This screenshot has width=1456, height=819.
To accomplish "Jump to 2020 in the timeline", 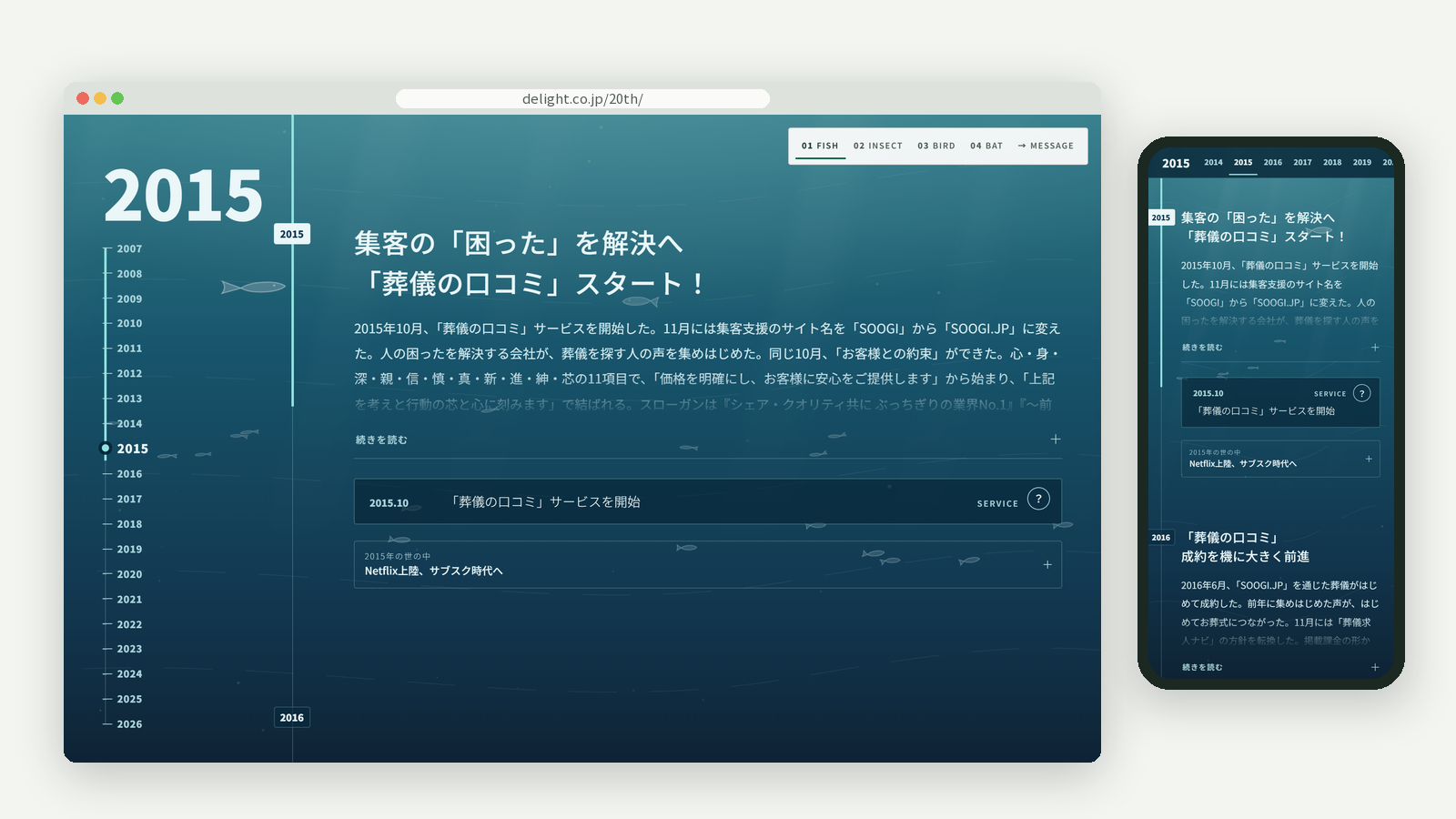I will pos(129,574).
